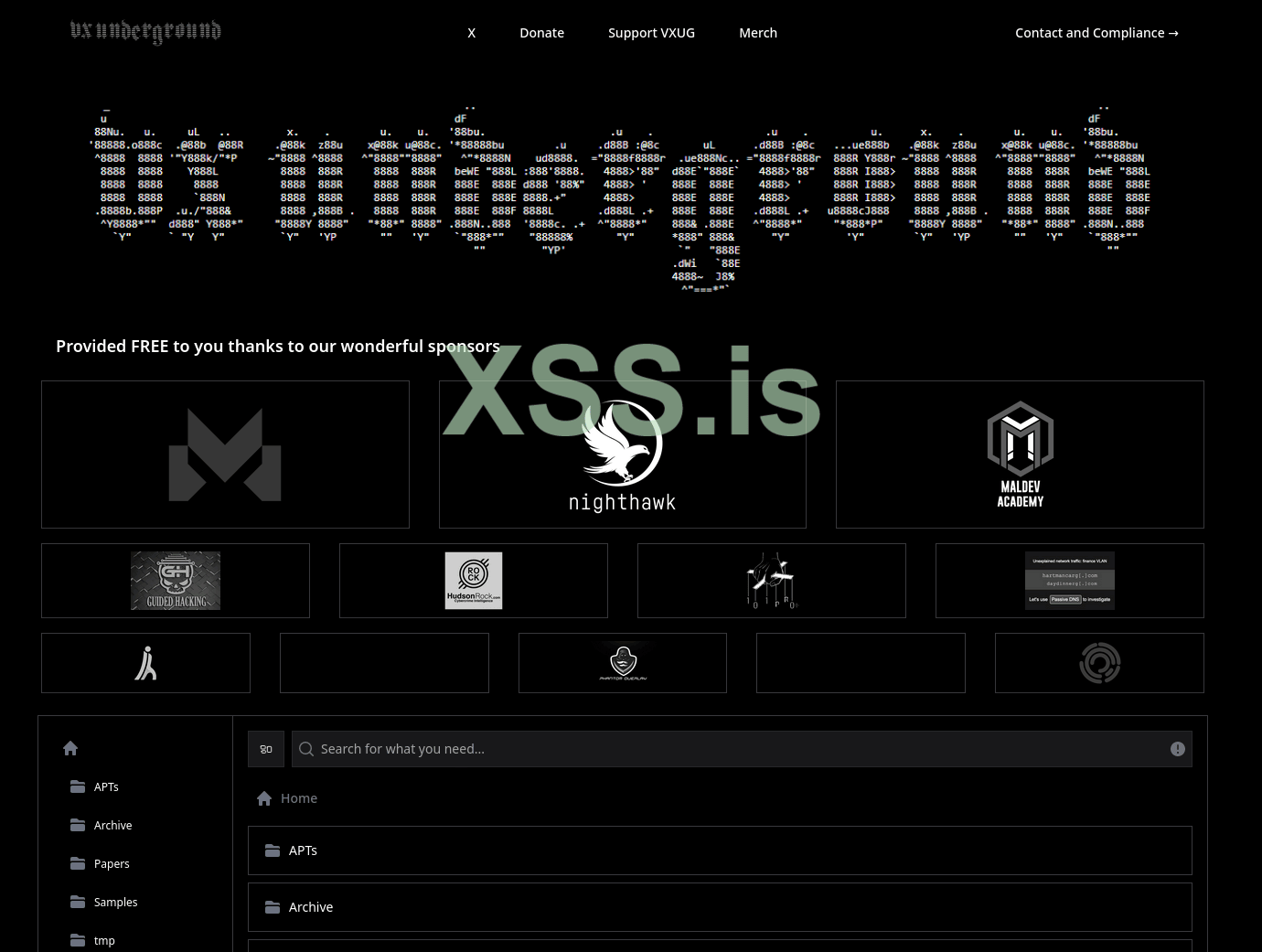This screenshot has width=1262, height=952.
Task: Open the Archive folder row in main list
Action: (x=720, y=907)
